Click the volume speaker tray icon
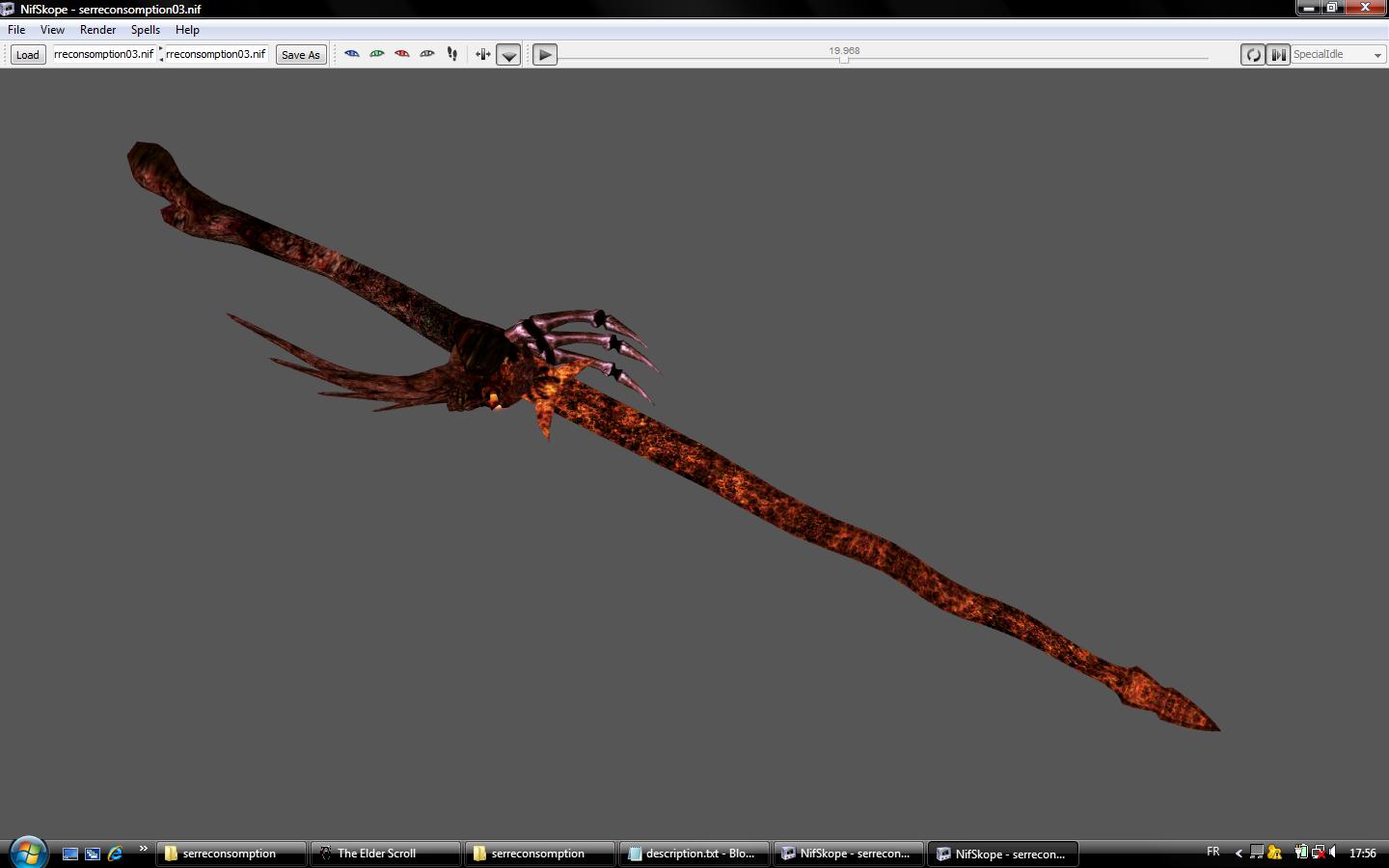The image size is (1389, 868). coord(1332,853)
